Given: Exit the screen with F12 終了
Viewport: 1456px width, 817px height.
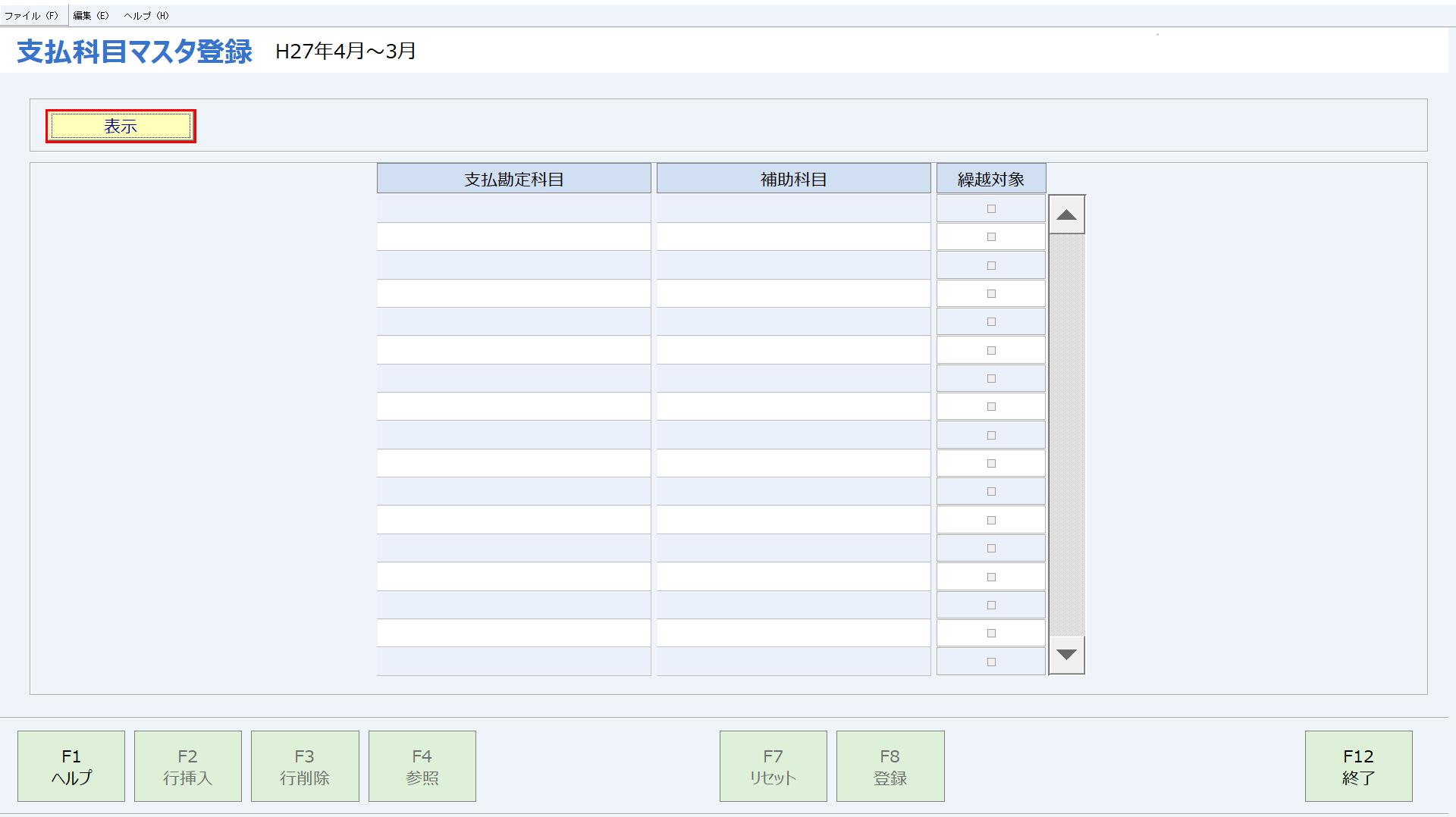Looking at the screenshot, I should [1358, 765].
